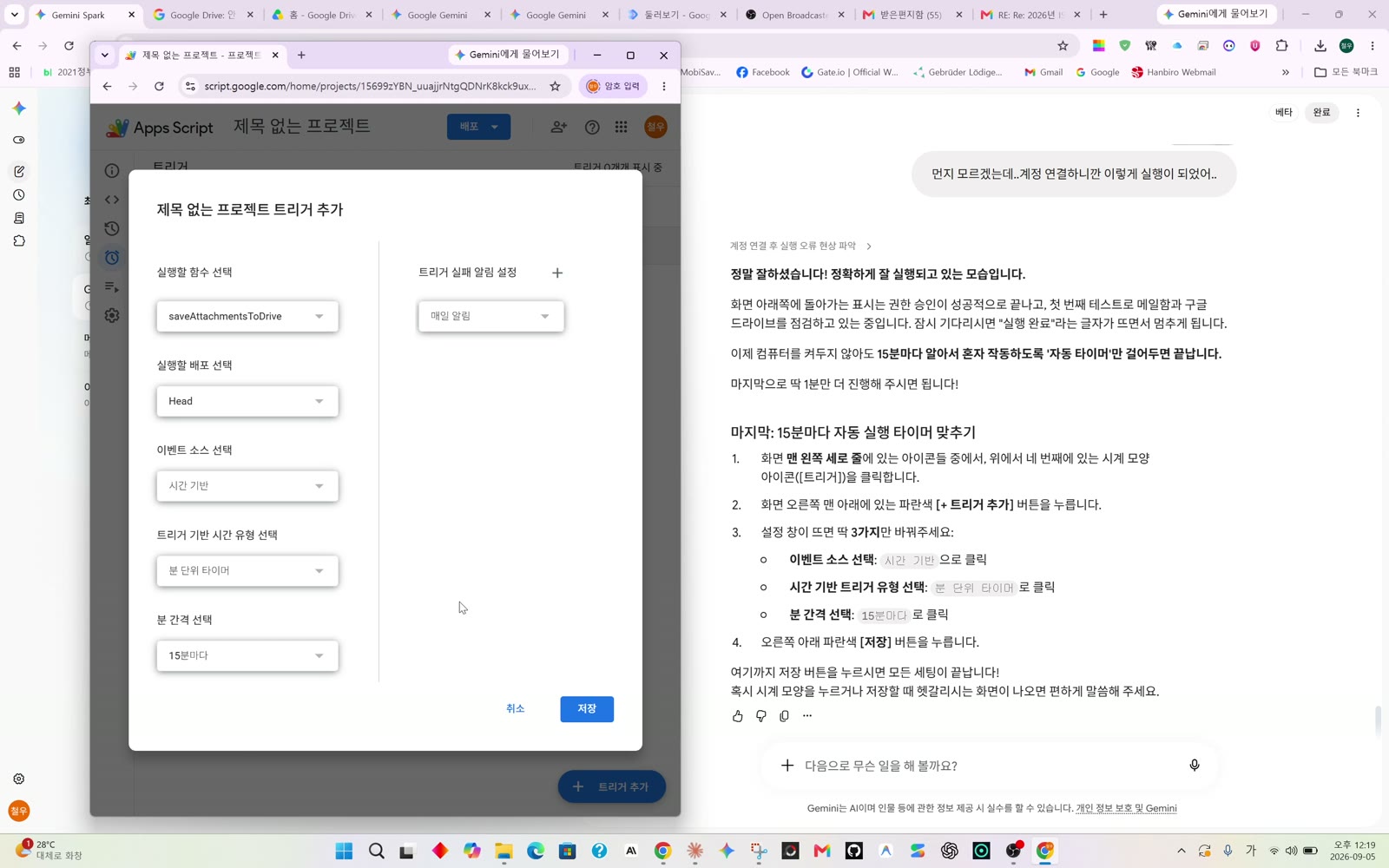1389x868 pixels.
Task: Bookmark the script.google.com page with star icon
Action: click(x=556, y=86)
